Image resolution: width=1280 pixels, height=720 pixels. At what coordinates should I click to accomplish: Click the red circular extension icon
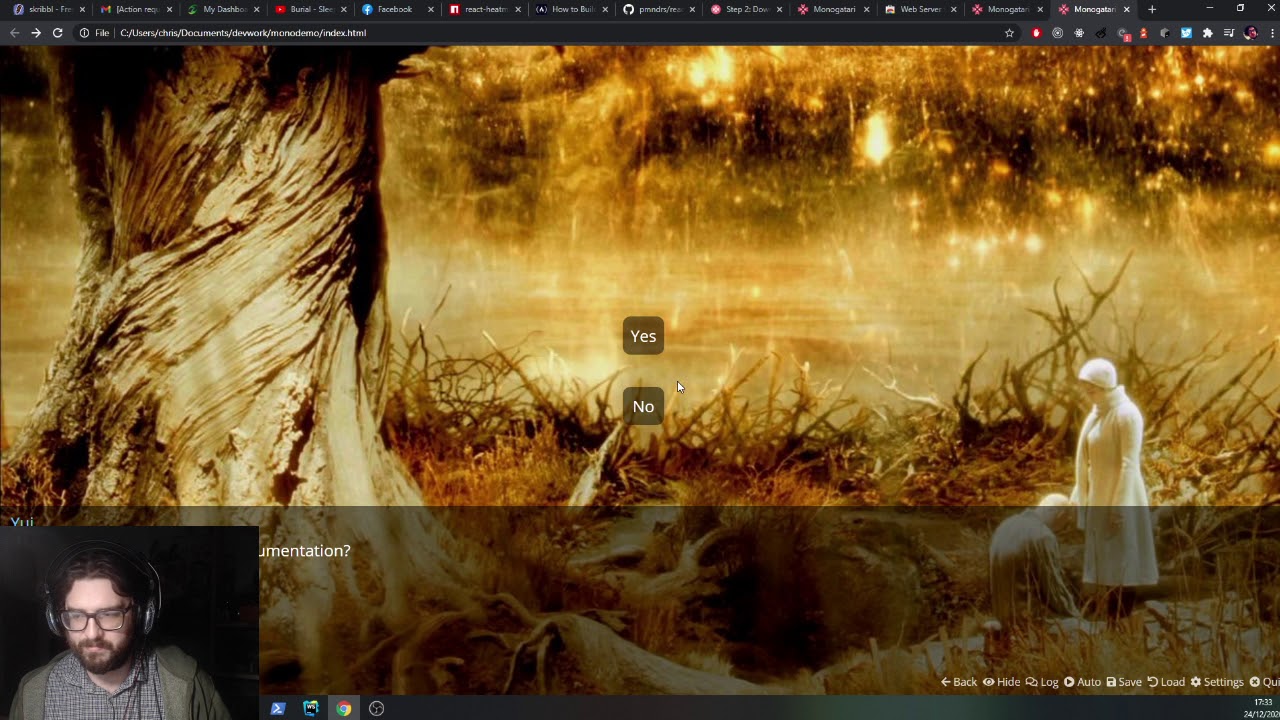pyautogui.click(x=1036, y=33)
